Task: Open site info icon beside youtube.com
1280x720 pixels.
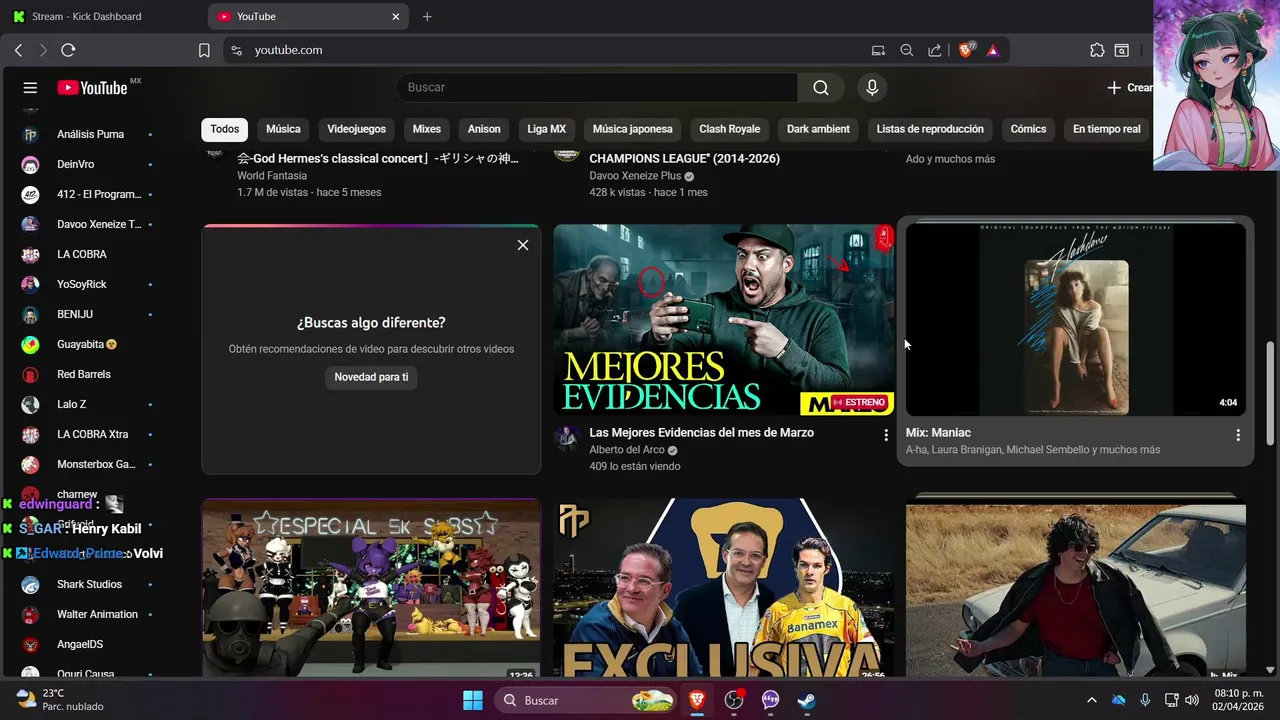Action: click(x=236, y=50)
